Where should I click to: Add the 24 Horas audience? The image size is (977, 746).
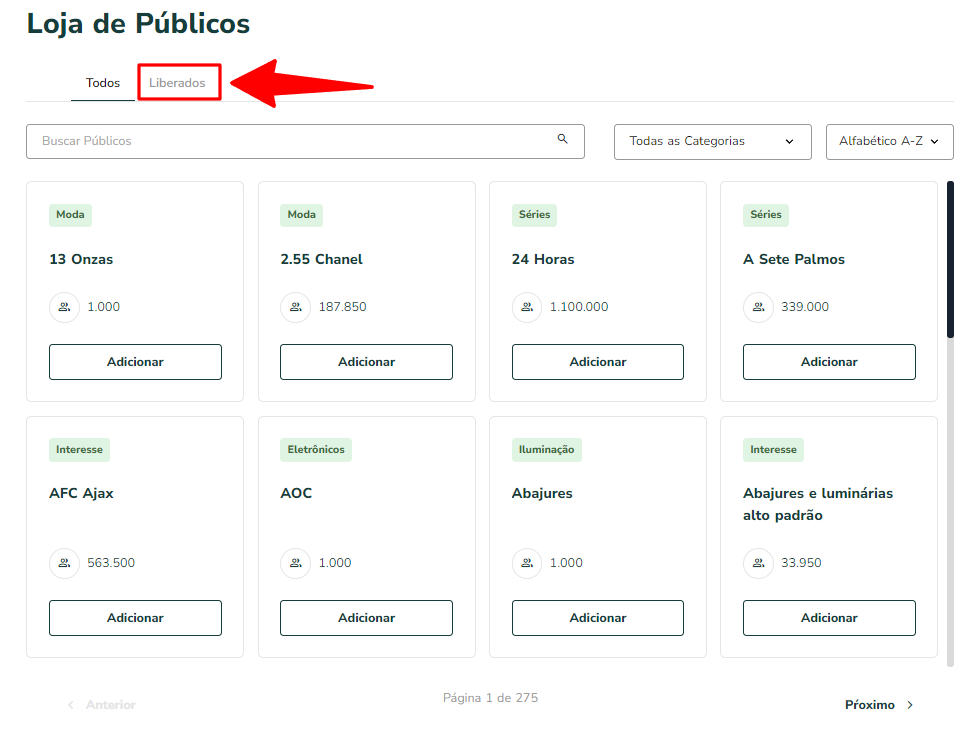tap(598, 362)
